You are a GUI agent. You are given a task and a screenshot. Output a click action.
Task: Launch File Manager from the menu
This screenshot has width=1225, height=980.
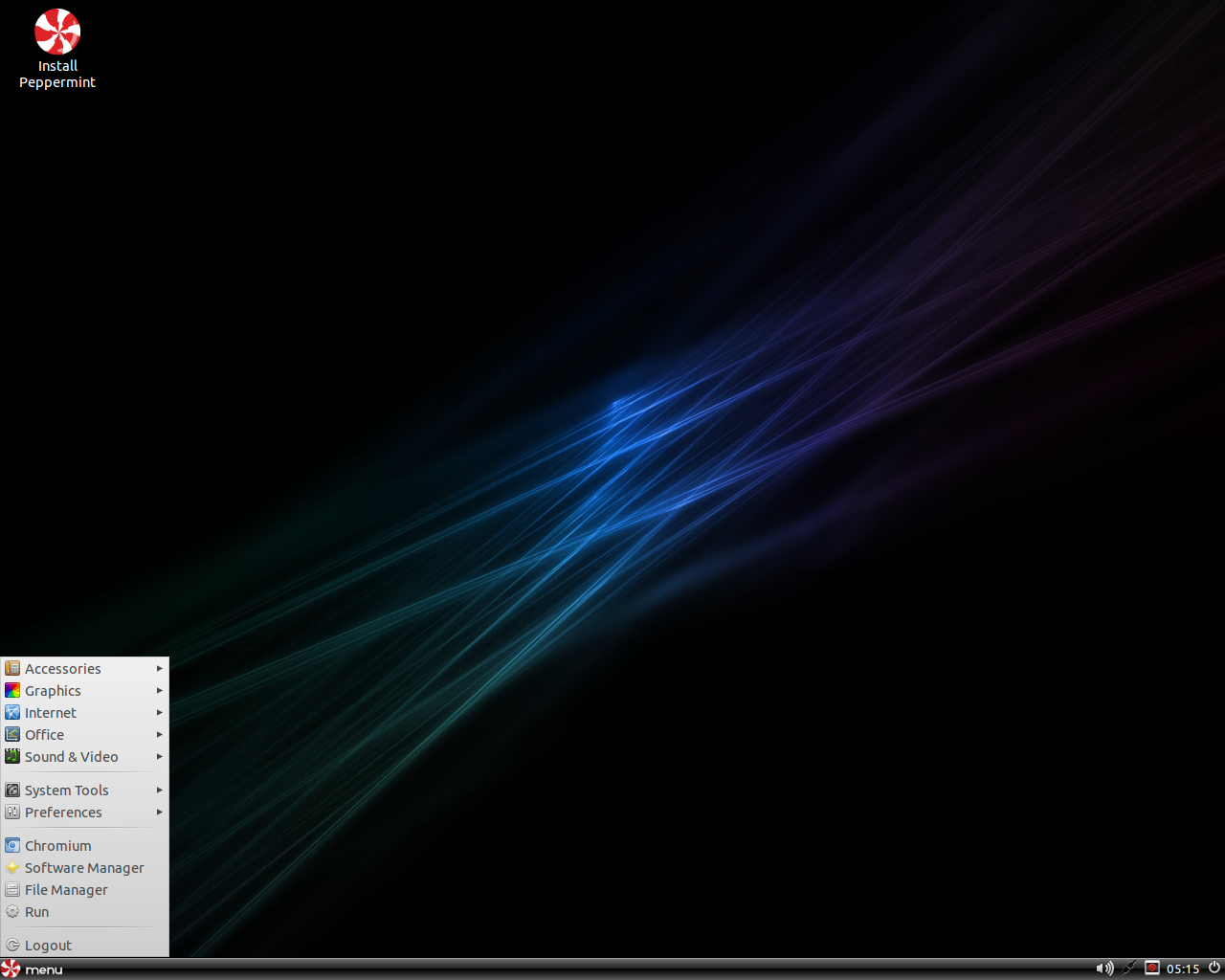coord(84,890)
